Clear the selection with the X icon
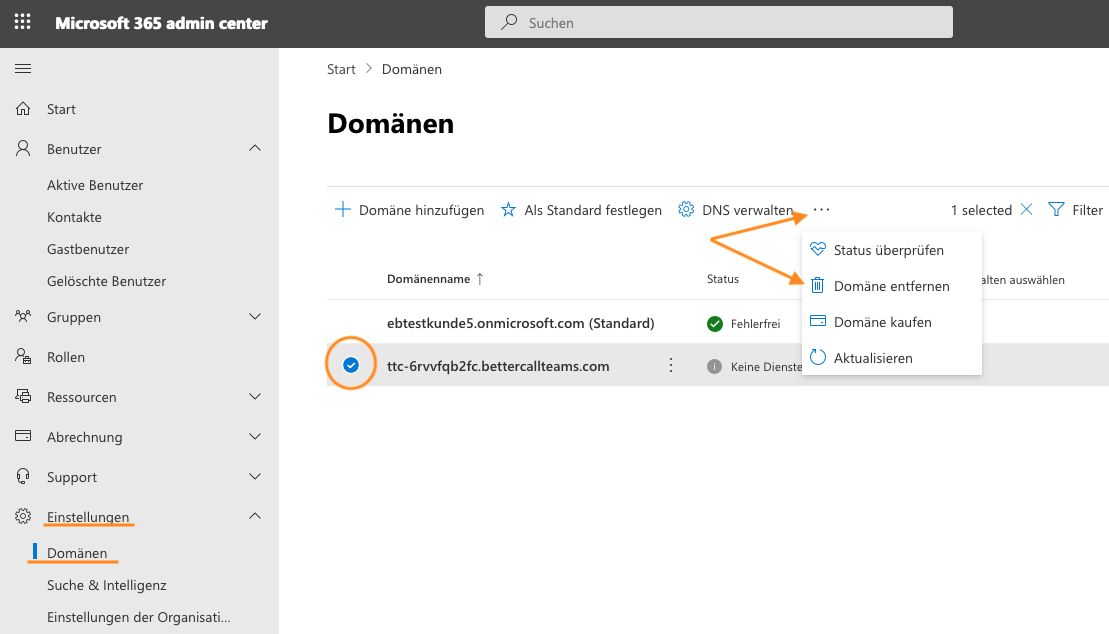The width and height of the screenshot is (1109, 634). point(1026,209)
